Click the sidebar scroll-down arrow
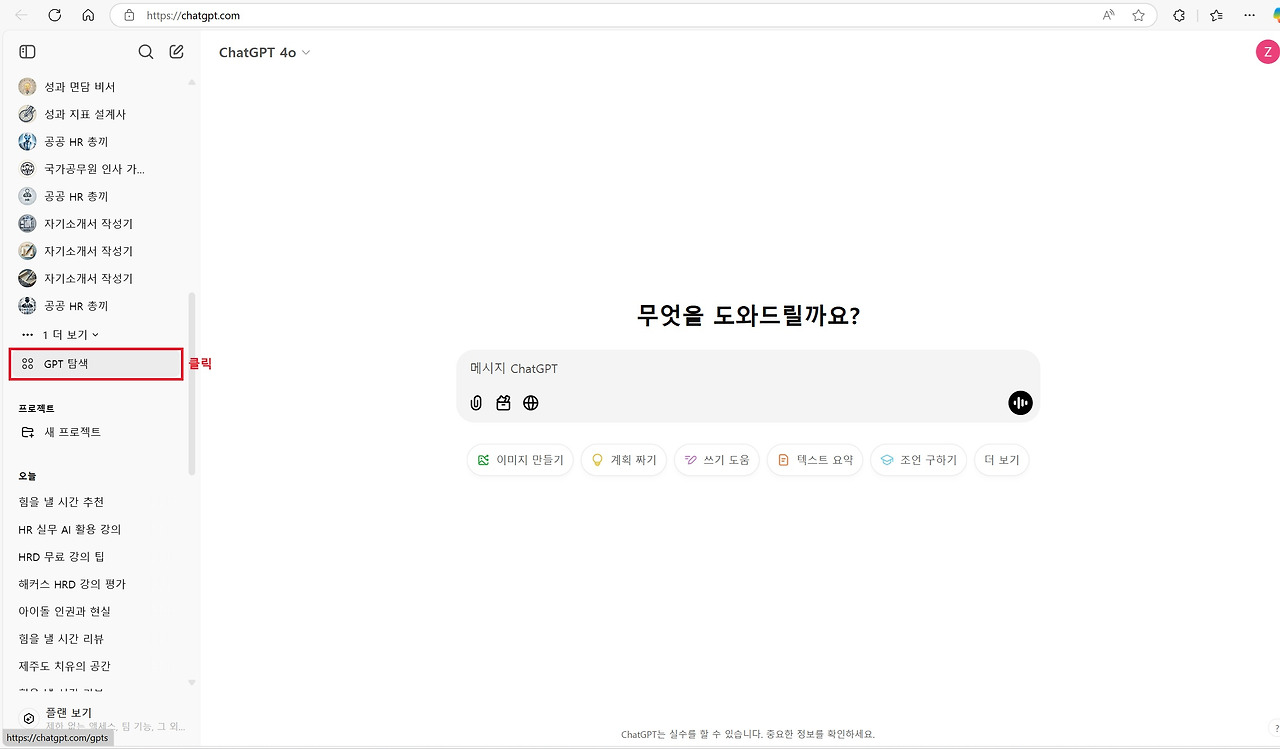This screenshot has height=749, width=1280. tap(192, 683)
